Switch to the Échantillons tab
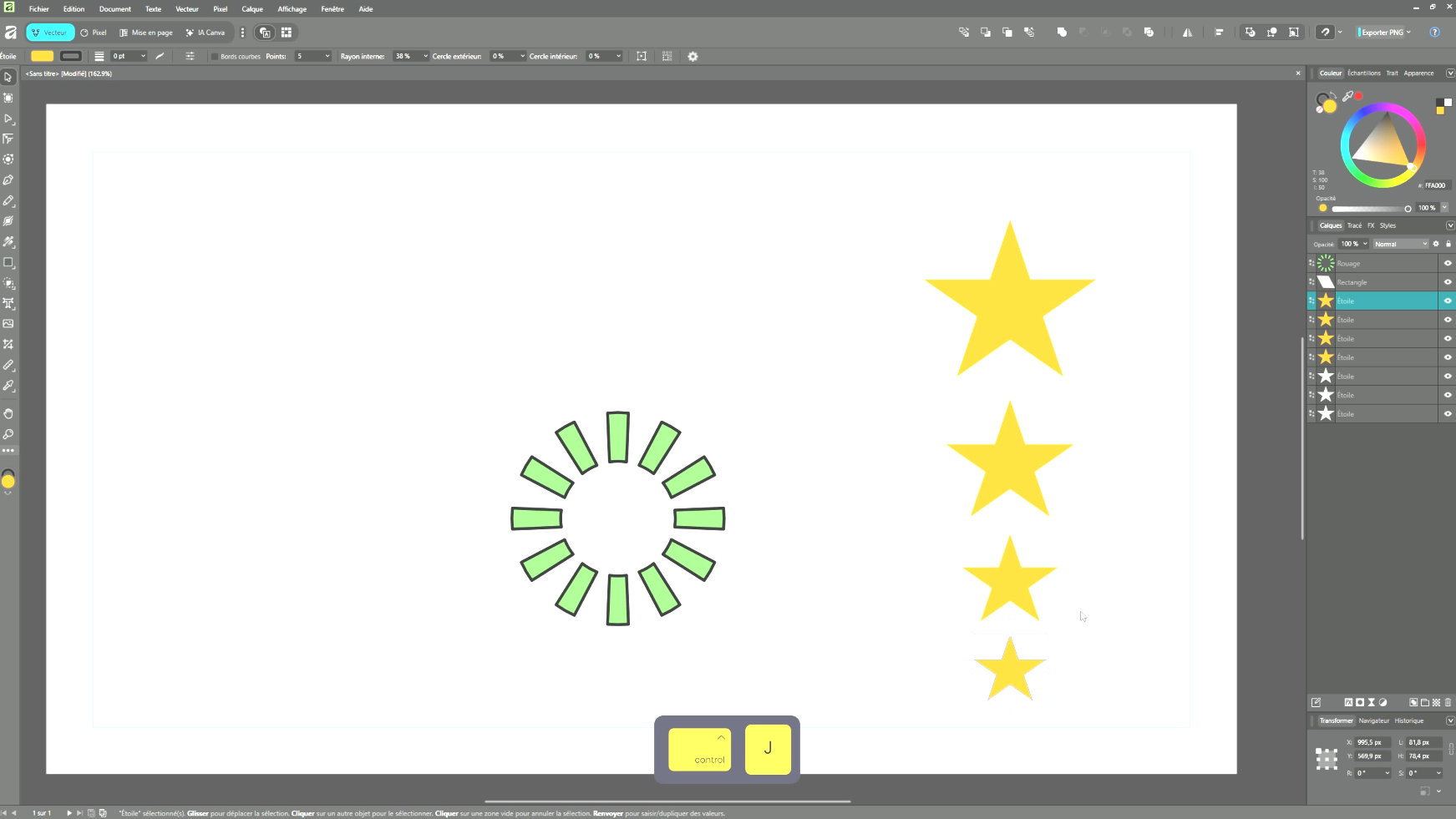 pos(1363,73)
